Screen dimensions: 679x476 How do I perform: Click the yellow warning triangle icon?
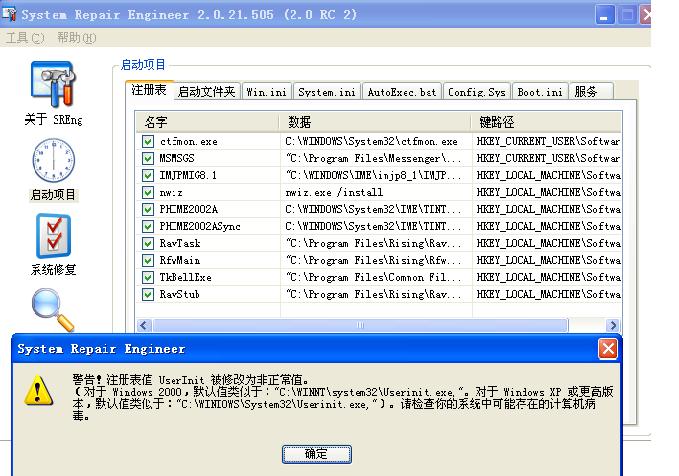pyautogui.click(x=39, y=390)
